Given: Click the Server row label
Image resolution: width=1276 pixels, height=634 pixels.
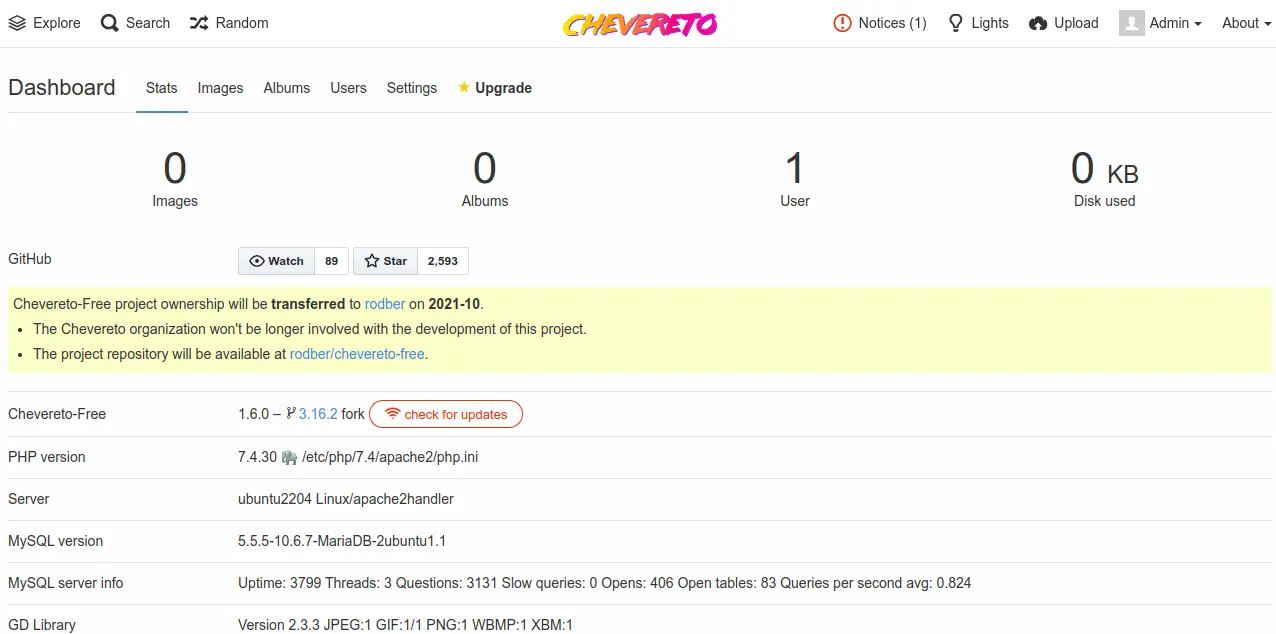Looking at the screenshot, I should [x=29, y=499].
